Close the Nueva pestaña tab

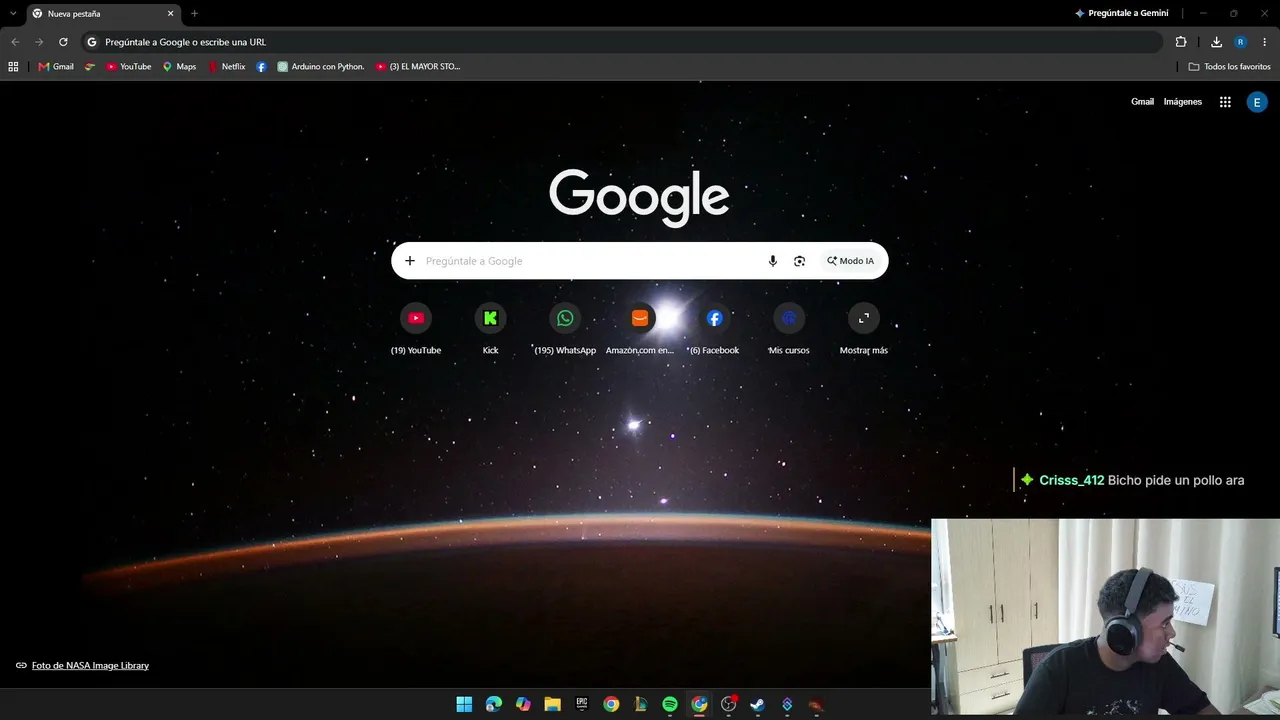pyautogui.click(x=170, y=13)
